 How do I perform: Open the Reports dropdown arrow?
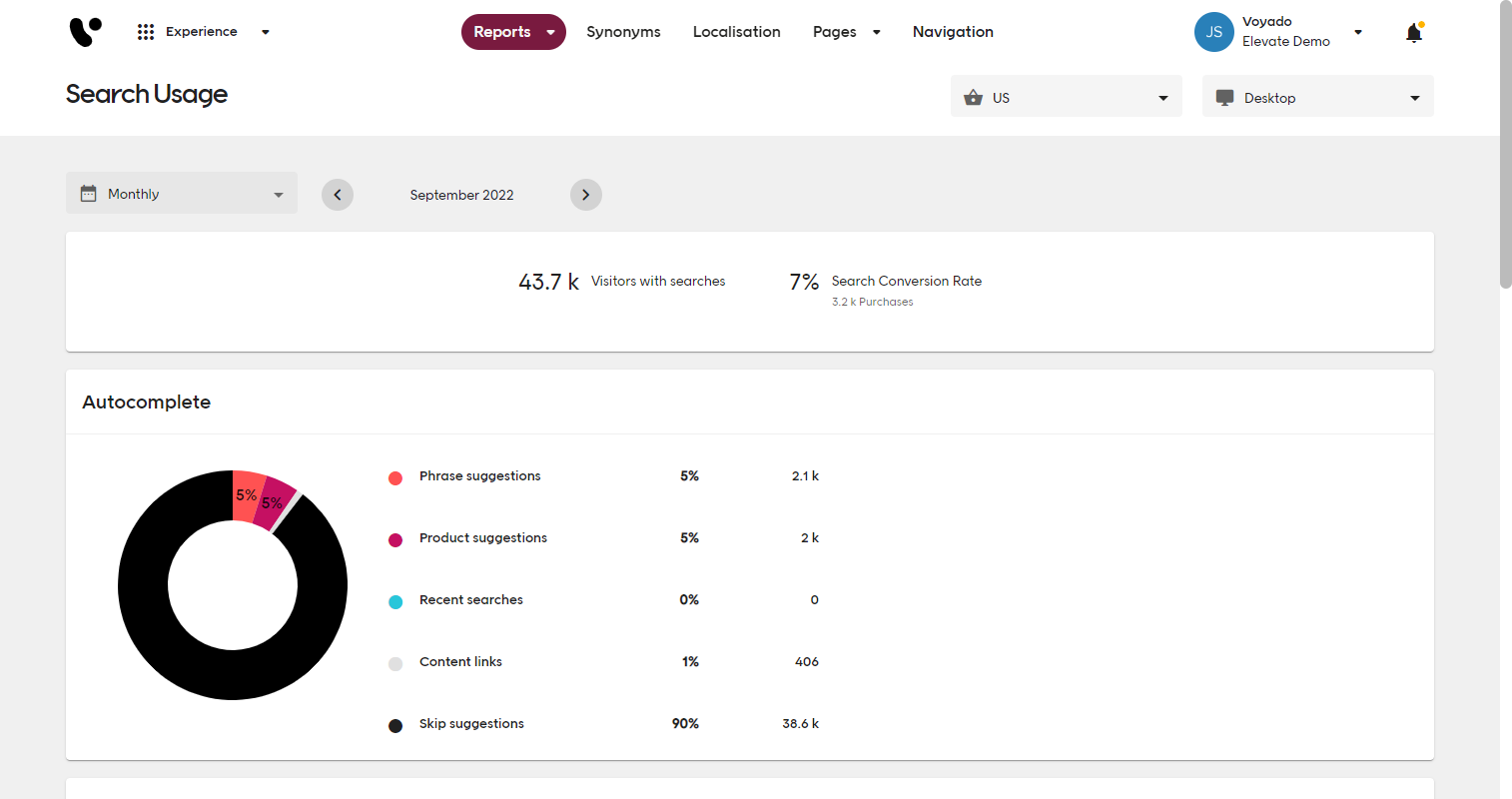click(550, 32)
